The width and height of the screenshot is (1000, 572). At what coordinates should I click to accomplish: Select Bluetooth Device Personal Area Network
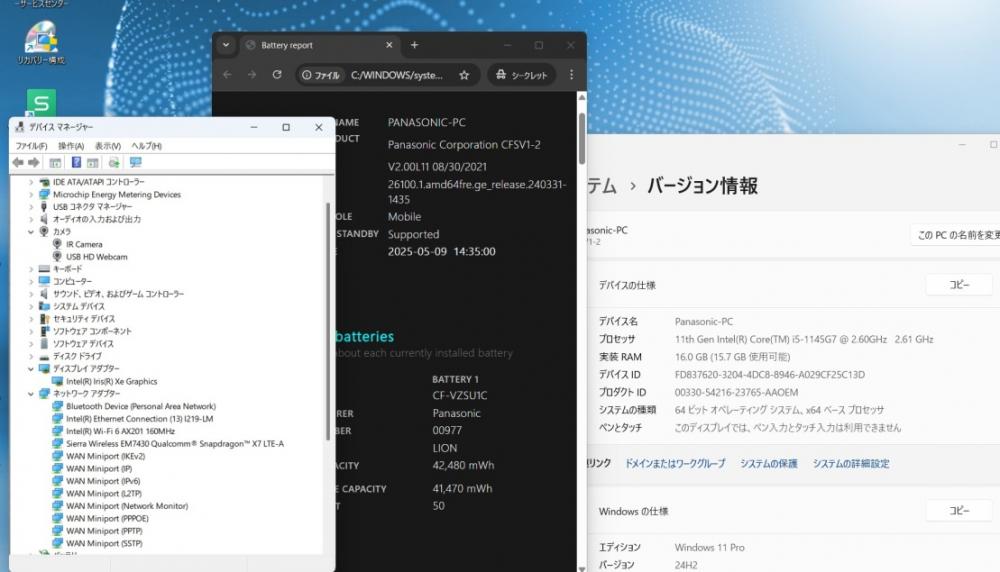pyautogui.click(x=140, y=406)
